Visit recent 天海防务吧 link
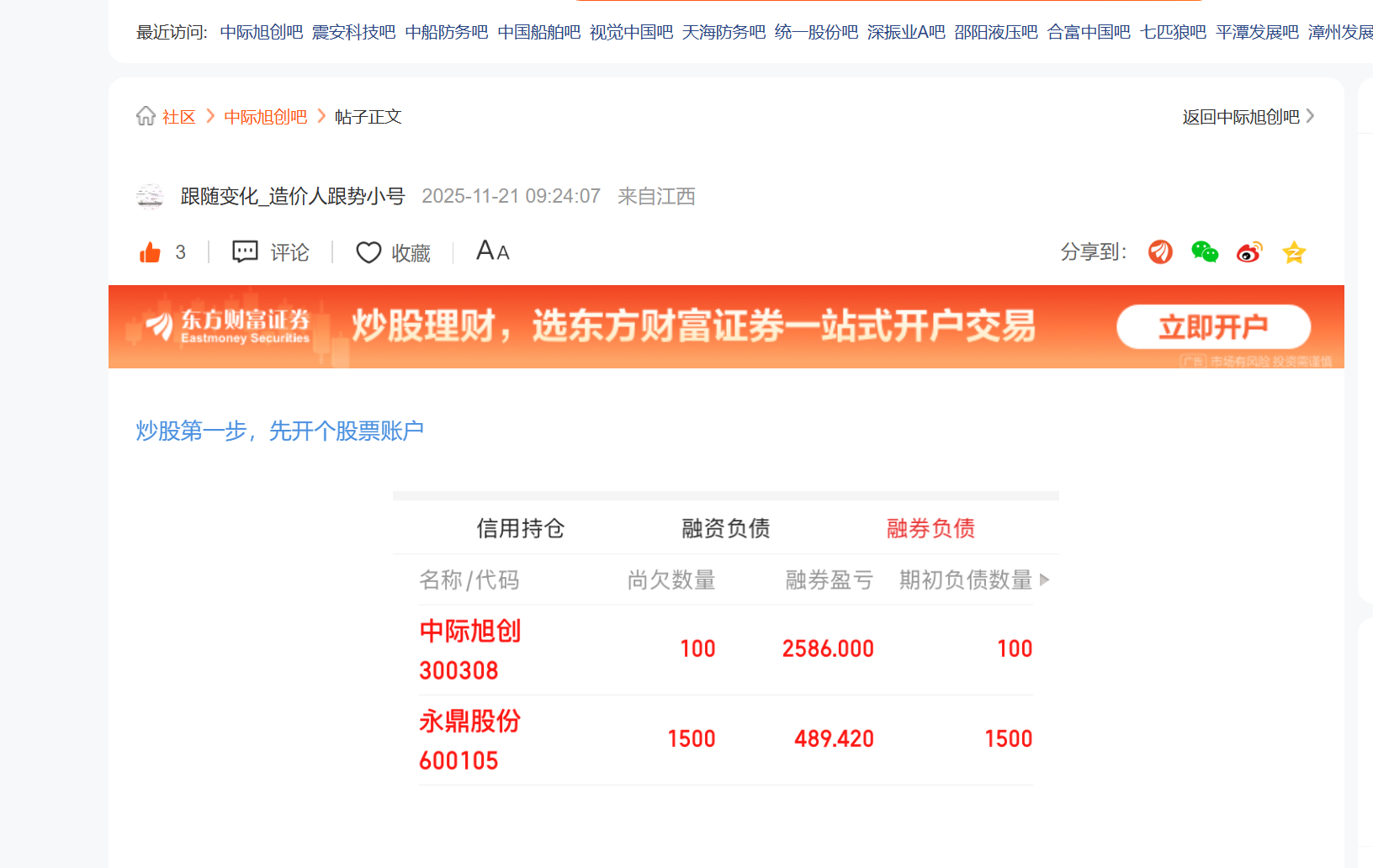The height and width of the screenshot is (868, 1373). (724, 32)
